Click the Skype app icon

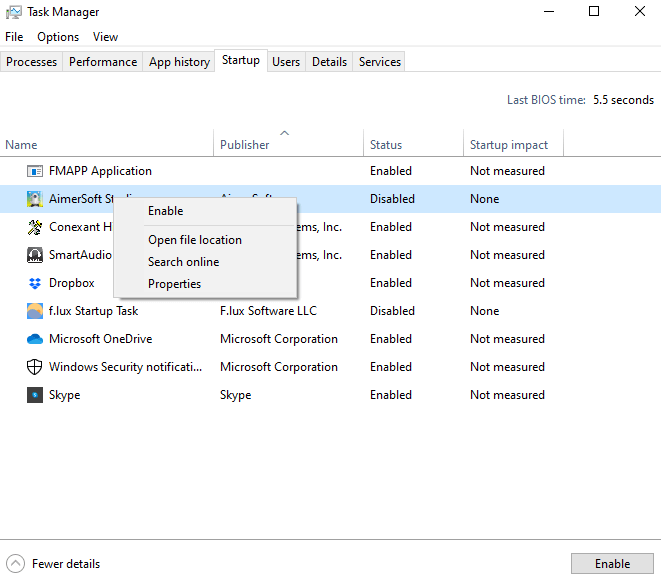pyautogui.click(x=35, y=395)
